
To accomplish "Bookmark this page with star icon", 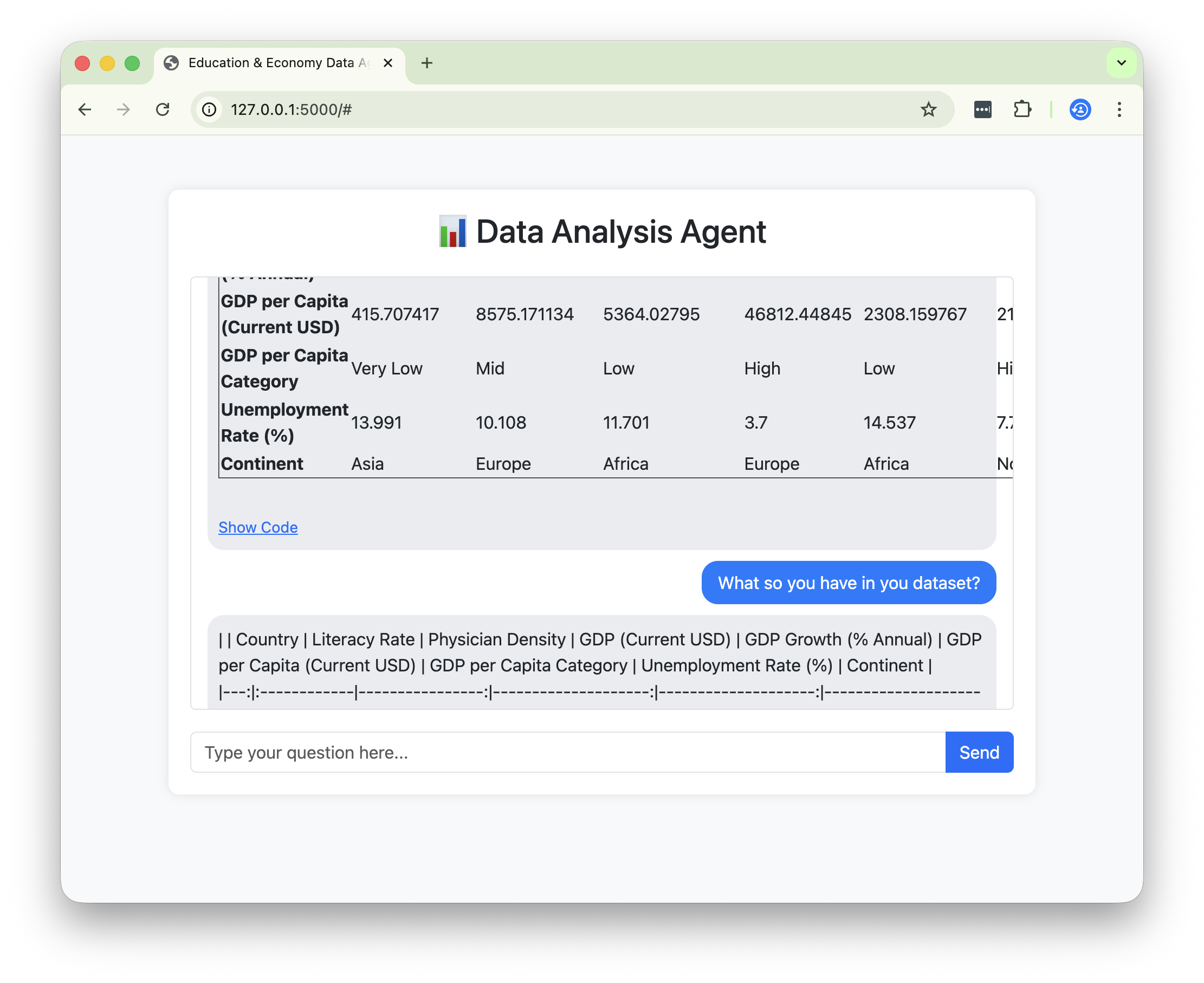I will [x=928, y=109].
